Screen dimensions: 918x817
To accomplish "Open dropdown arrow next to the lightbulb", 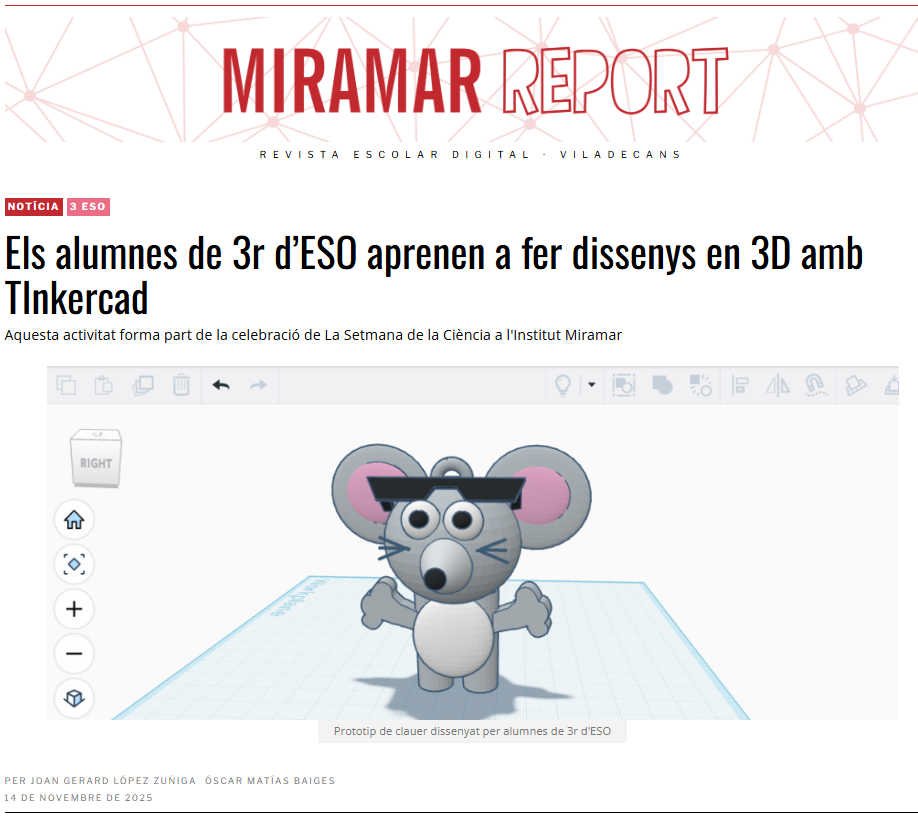I will coord(591,385).
